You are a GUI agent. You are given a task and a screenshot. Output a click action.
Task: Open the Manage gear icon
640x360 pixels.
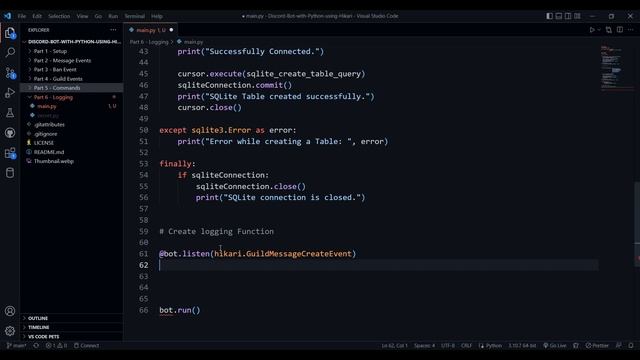point(10,331)
